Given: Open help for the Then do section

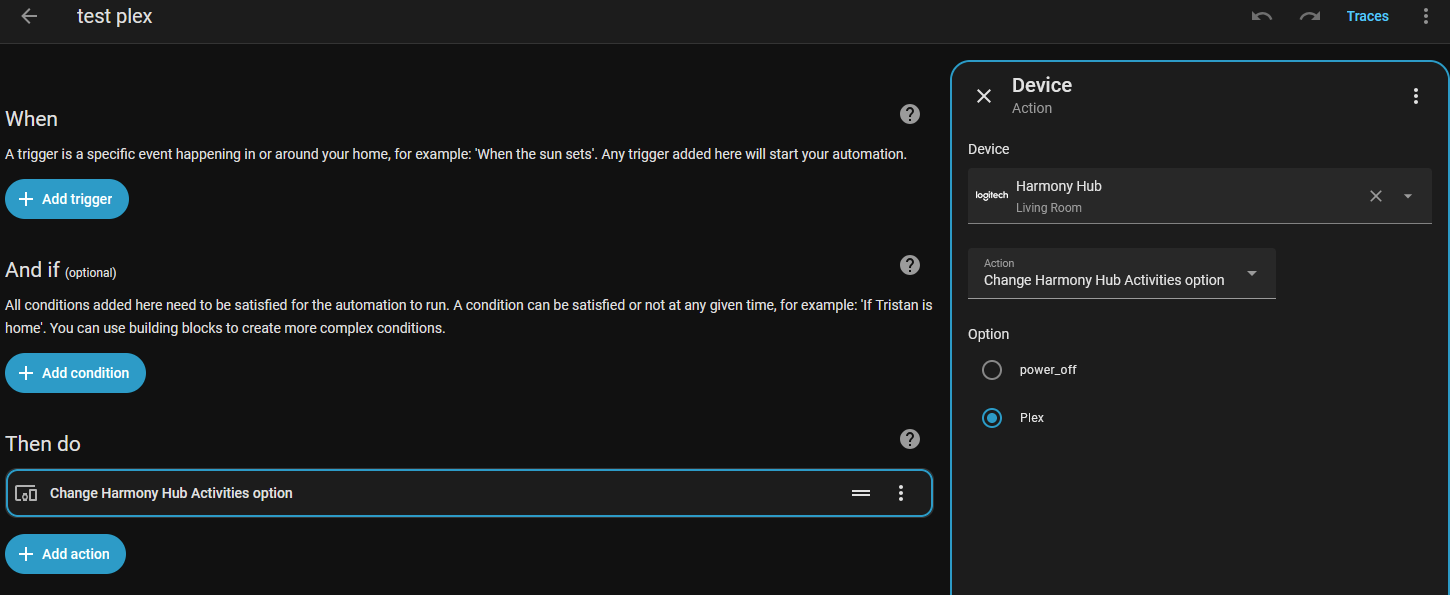Looking at the screenshot, I should coord(910,439).
